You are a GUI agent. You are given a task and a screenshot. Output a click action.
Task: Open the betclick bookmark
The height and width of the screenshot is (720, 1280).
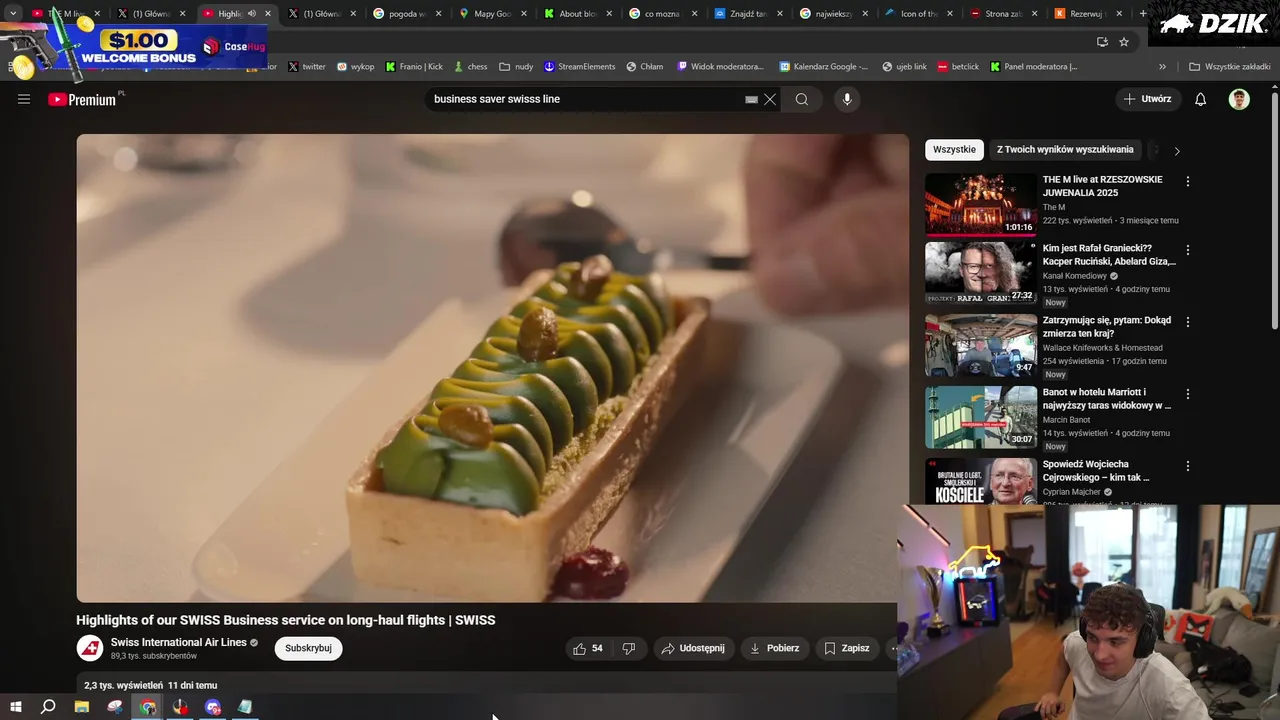(958, 67)
